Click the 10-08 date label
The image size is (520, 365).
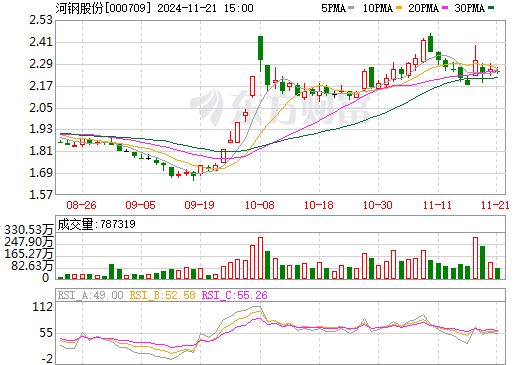[260, 205]
